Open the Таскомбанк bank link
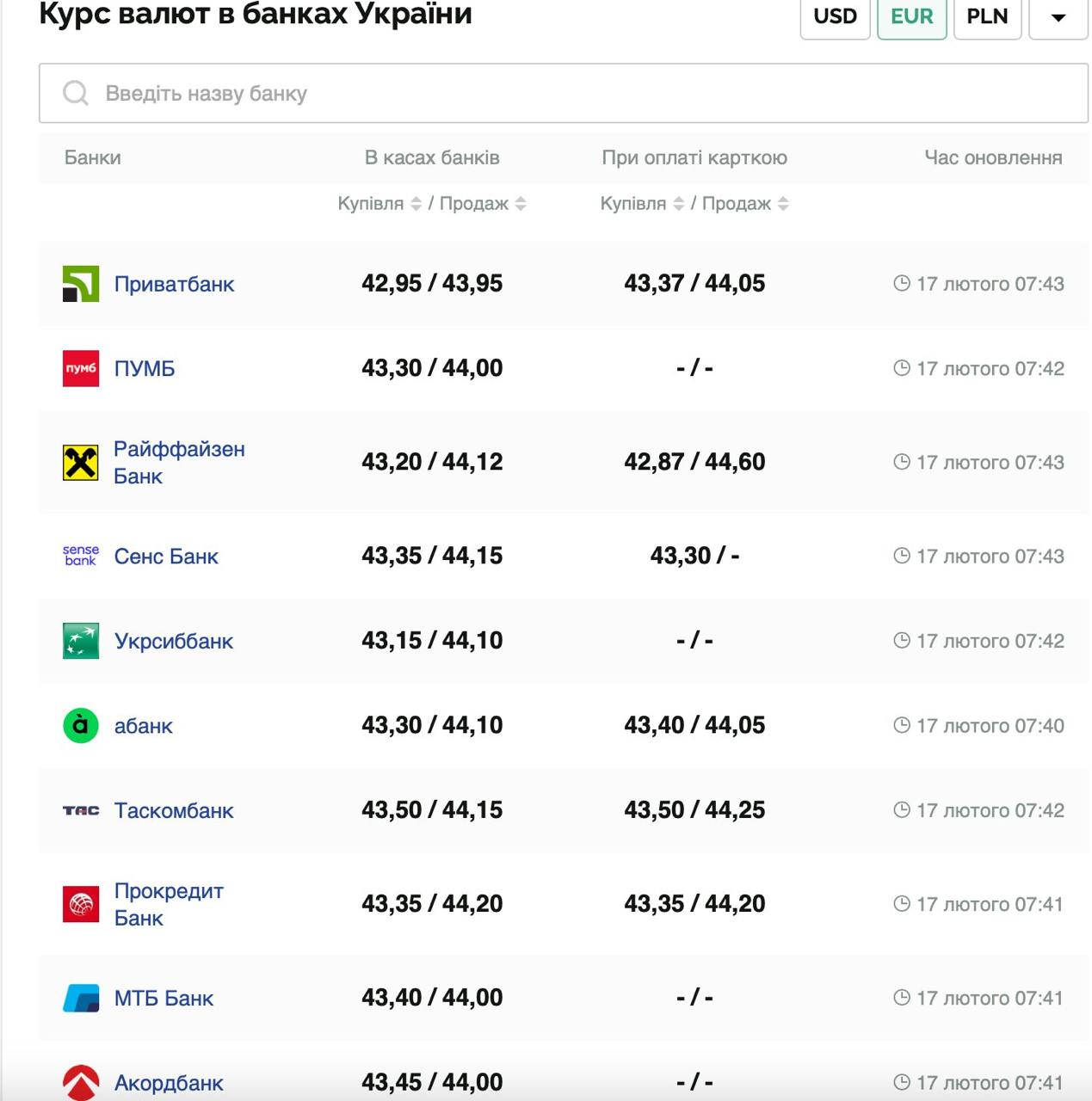This screenshot has height=1101, width=1092. (x=174, y=810)
